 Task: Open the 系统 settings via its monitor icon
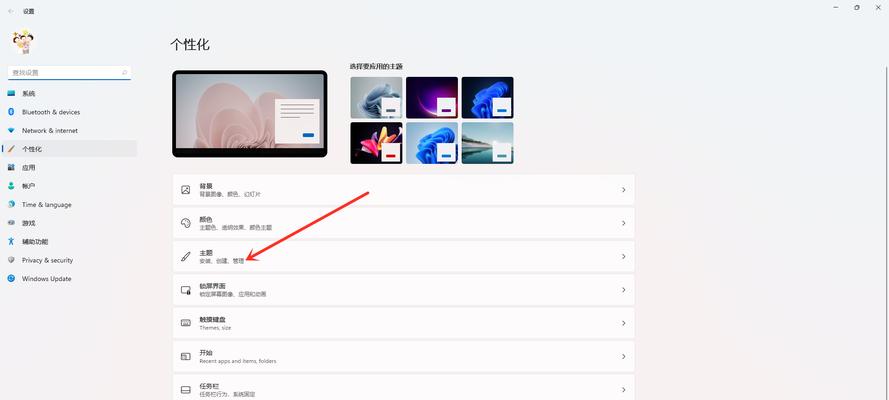click(x=11, y=93)
